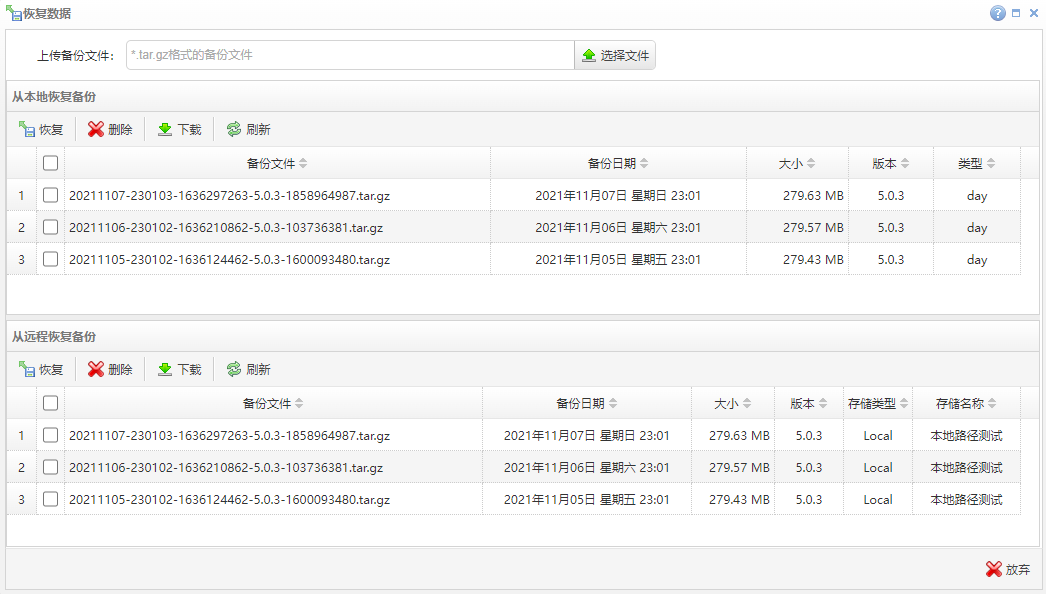Click the help question mark icon

(x=997, y=14)
